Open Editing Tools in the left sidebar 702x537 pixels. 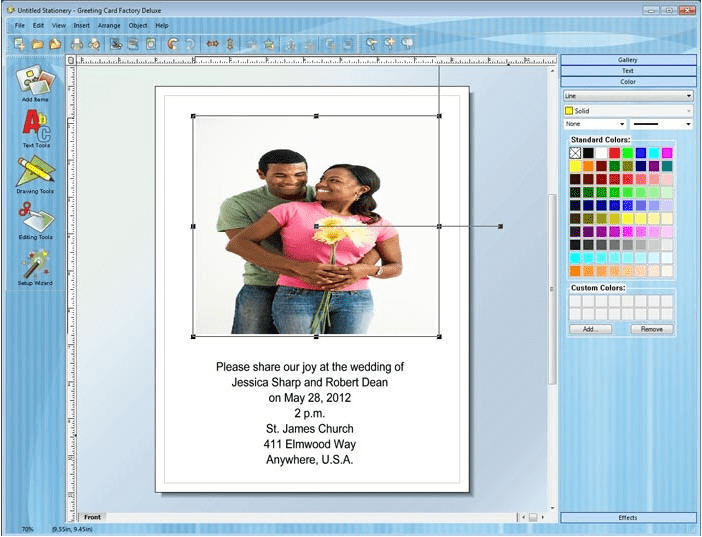pyautogui.click(x=36, y=221)
